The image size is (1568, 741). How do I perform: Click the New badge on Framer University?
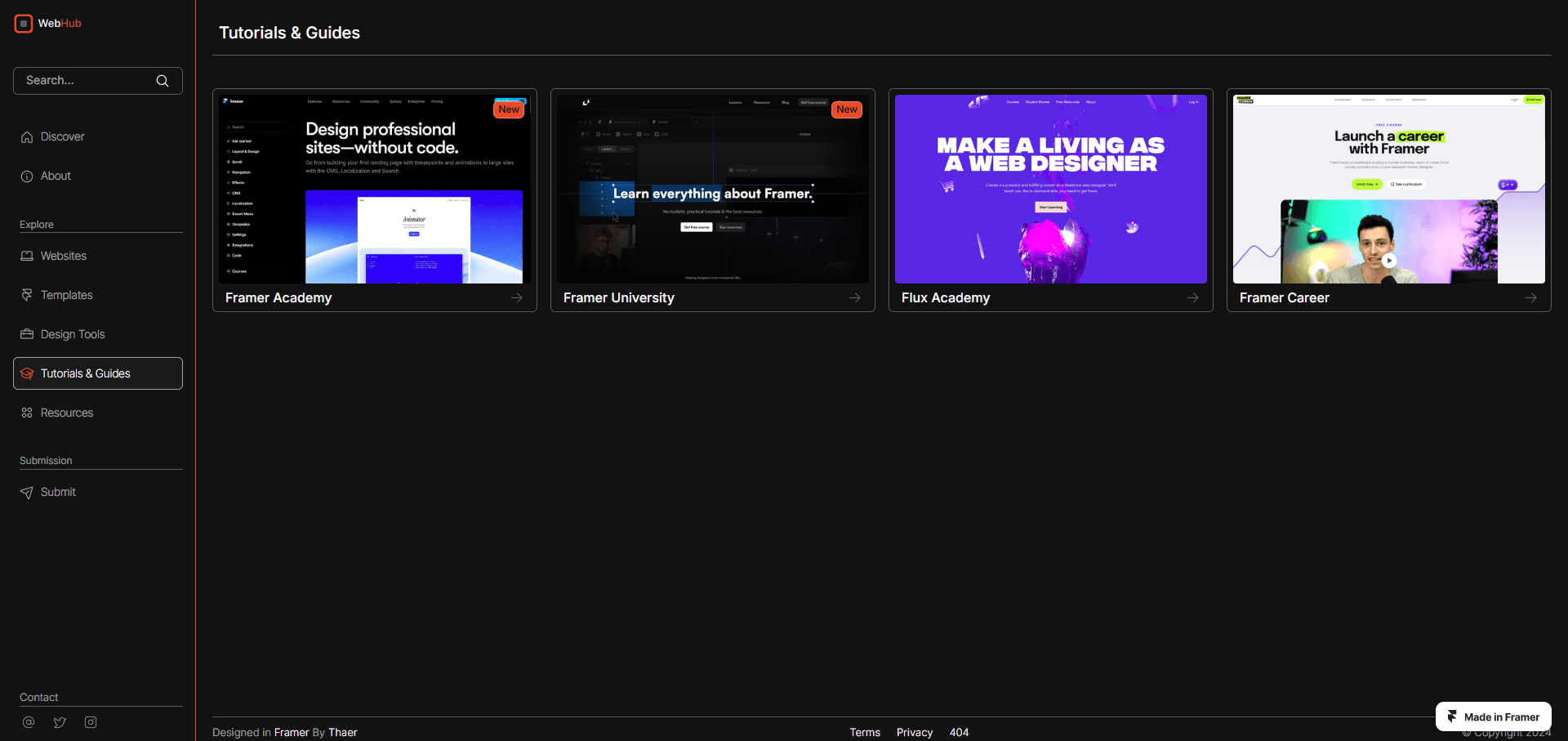847,109
